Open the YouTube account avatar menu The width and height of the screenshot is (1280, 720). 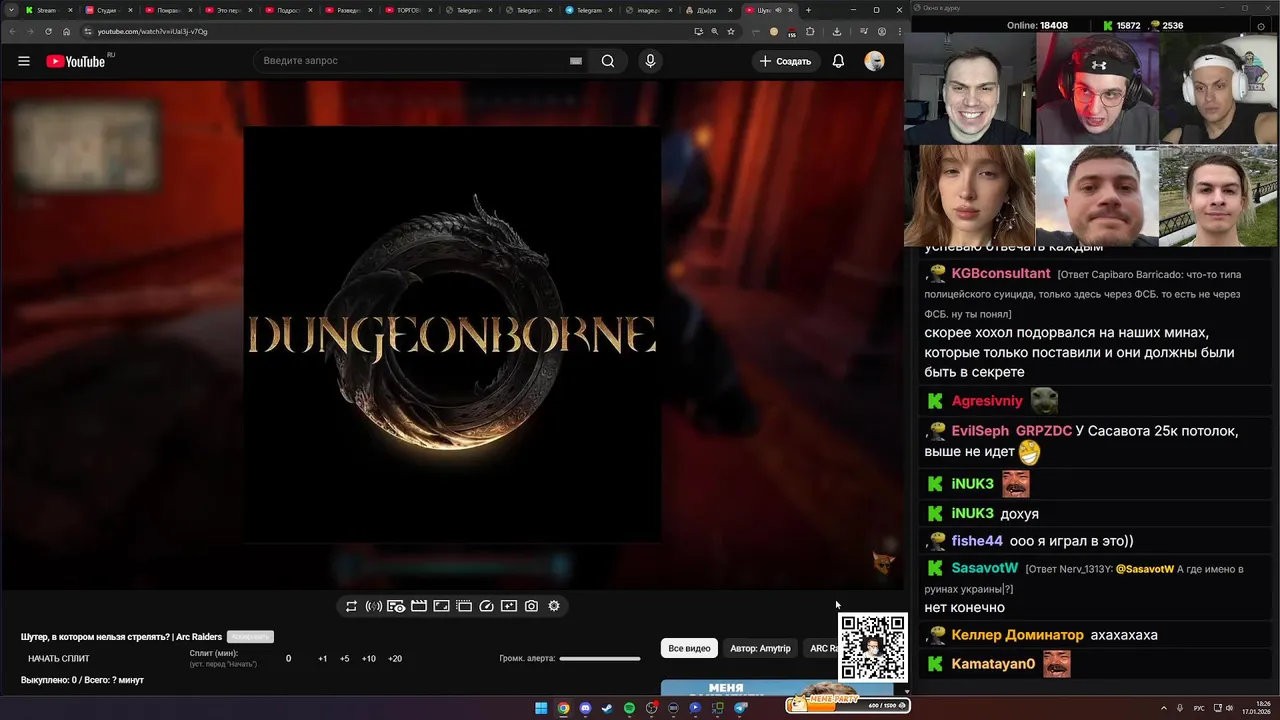tap(874, 61)
